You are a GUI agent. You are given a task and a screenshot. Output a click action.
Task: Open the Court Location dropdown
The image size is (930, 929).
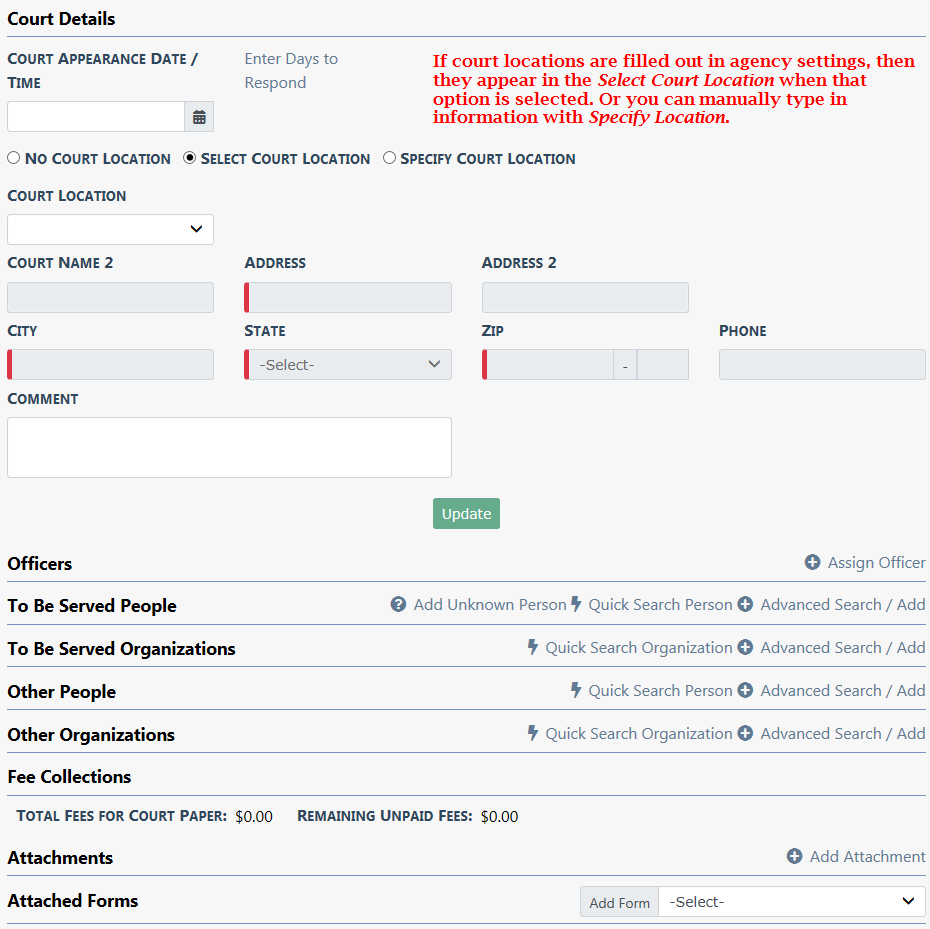pos(110,229)
